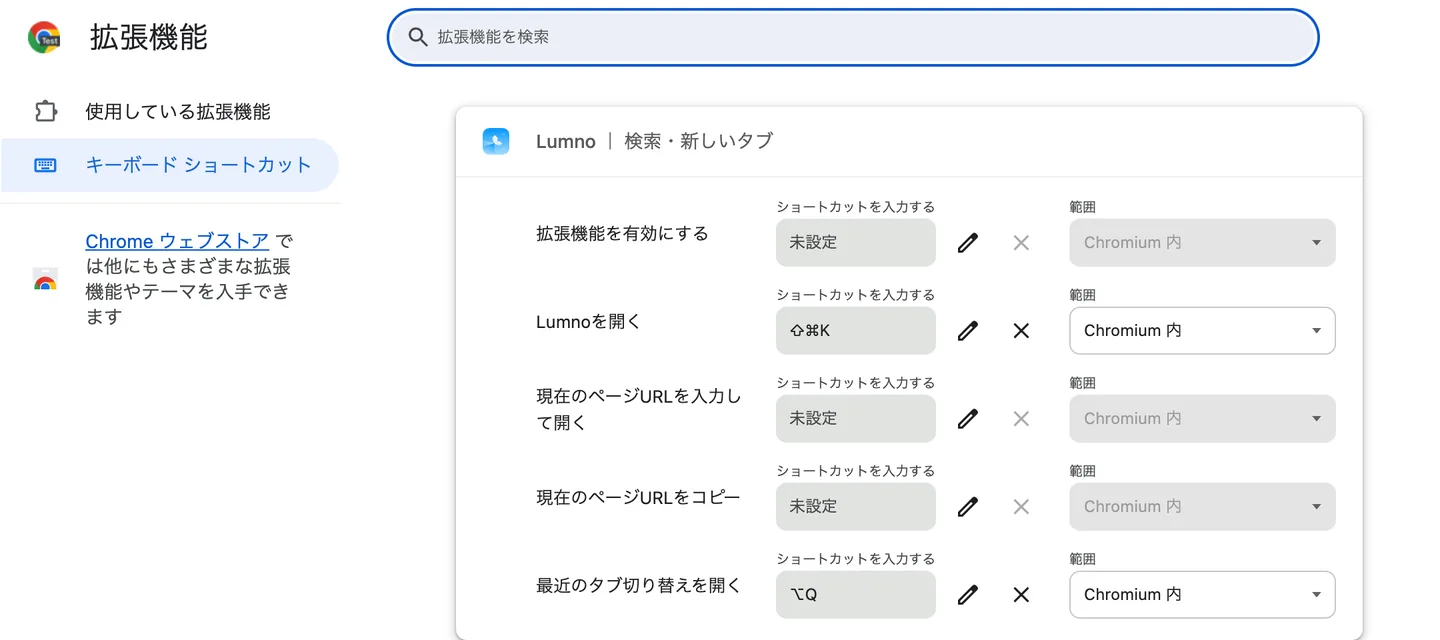The width and height of the screenshot is (1440, 640).
Task: Click the 拡張機能 page title
Action: (x=149, y=37)
